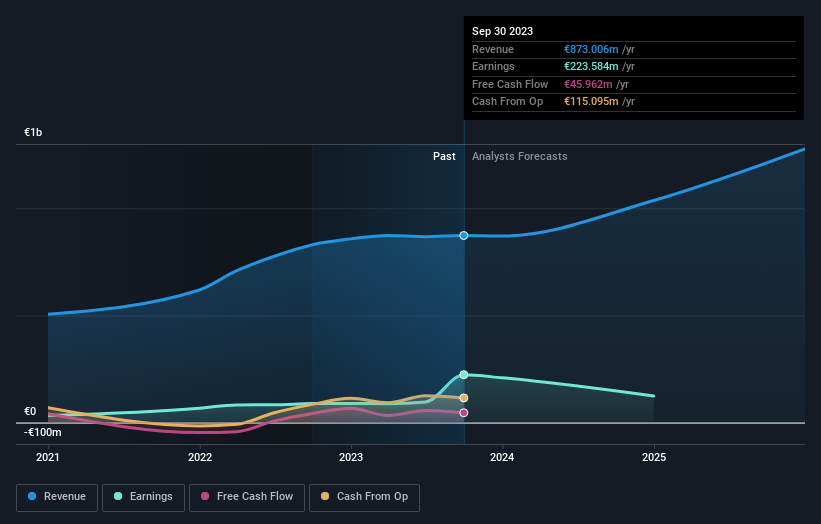Click the Analysts Forecasts label
821x524 pixels.
[519, 157]
